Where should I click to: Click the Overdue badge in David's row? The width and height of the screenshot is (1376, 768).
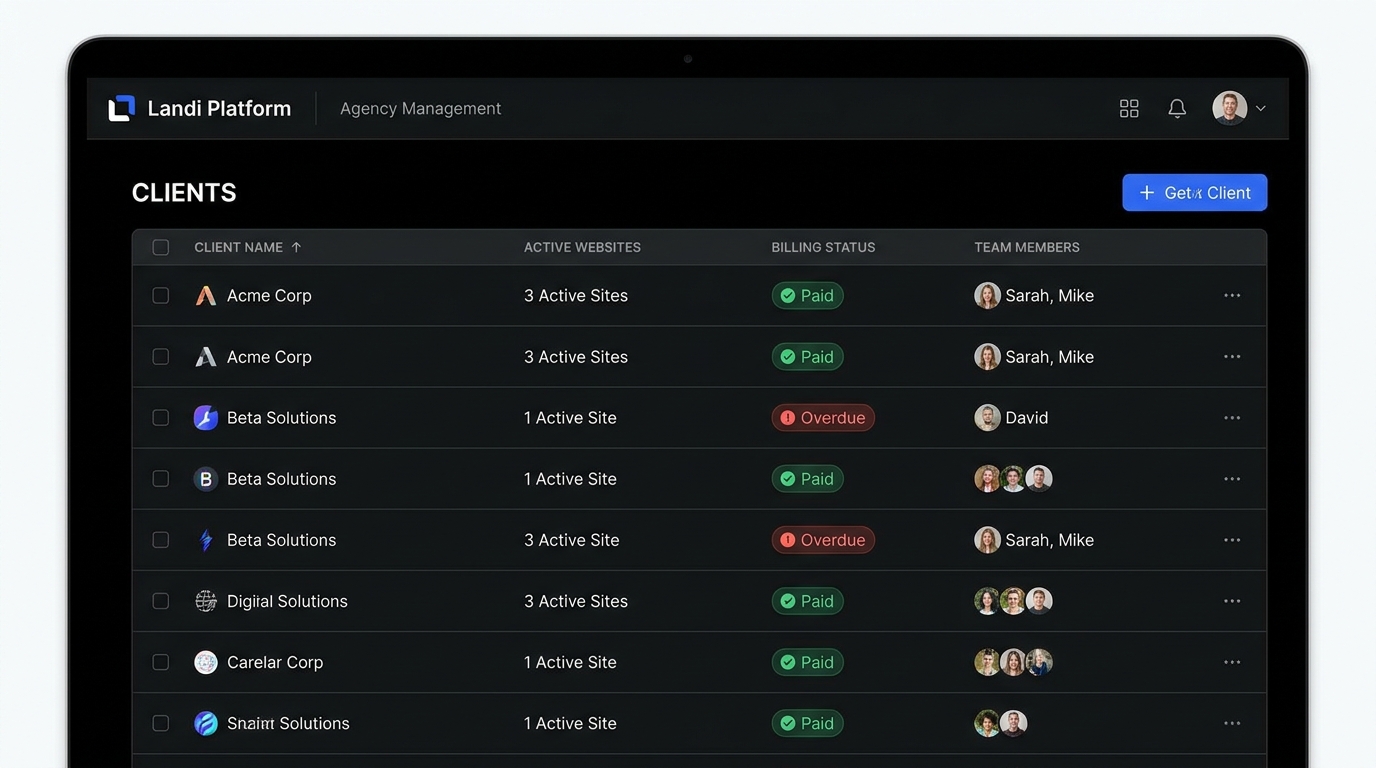coord(823,418)
